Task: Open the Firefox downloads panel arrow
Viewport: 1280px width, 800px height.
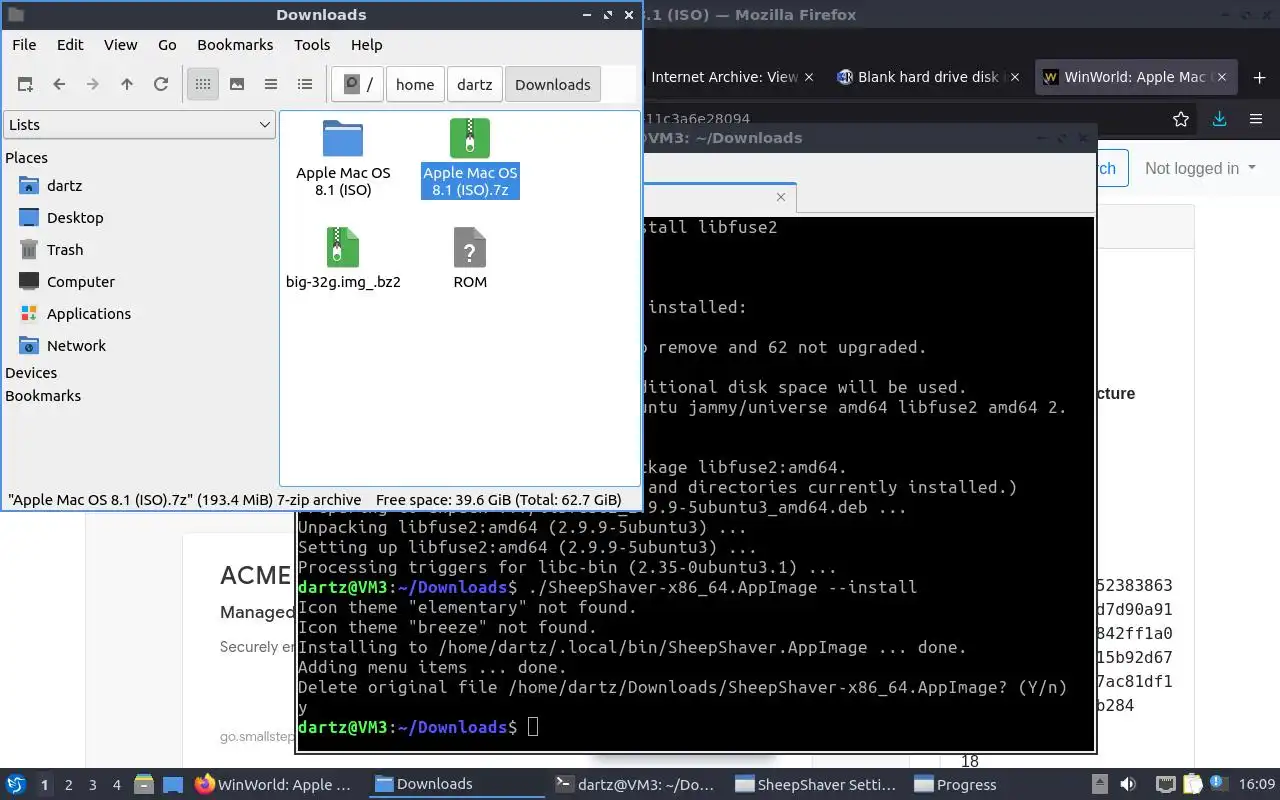Action: [x=1219, y=119]
